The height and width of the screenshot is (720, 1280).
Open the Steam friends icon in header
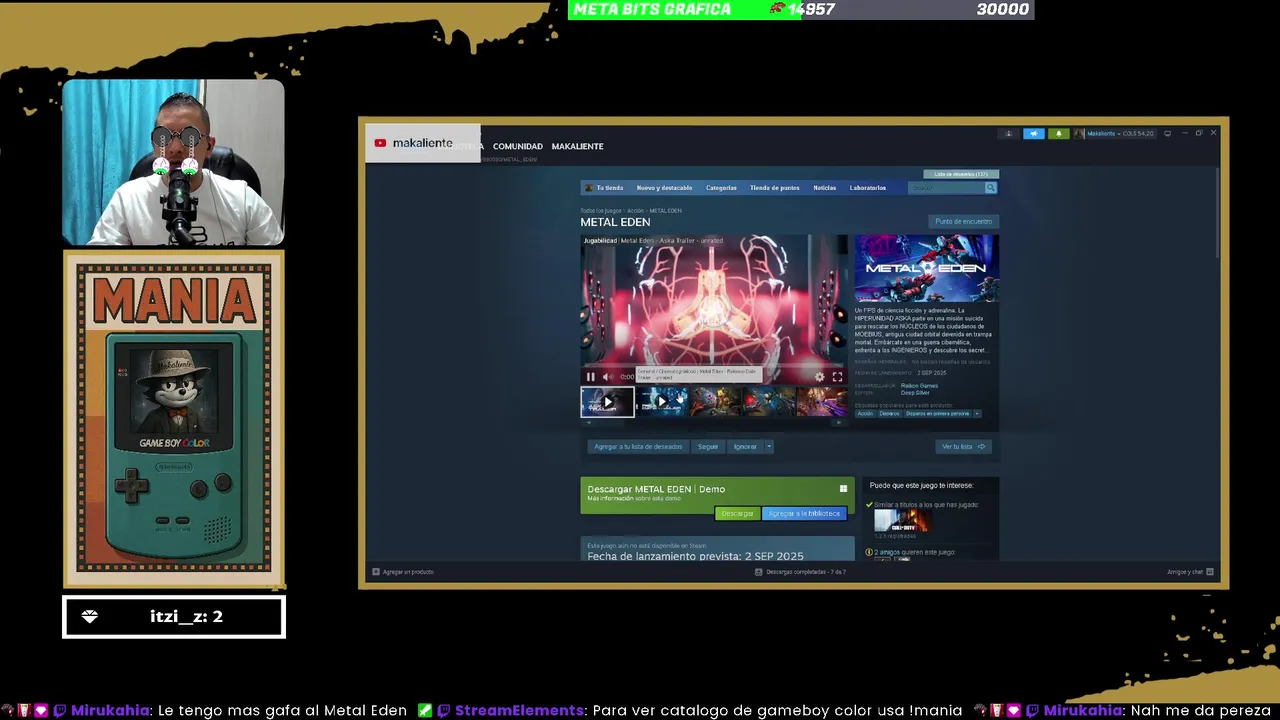(1009, 133)
